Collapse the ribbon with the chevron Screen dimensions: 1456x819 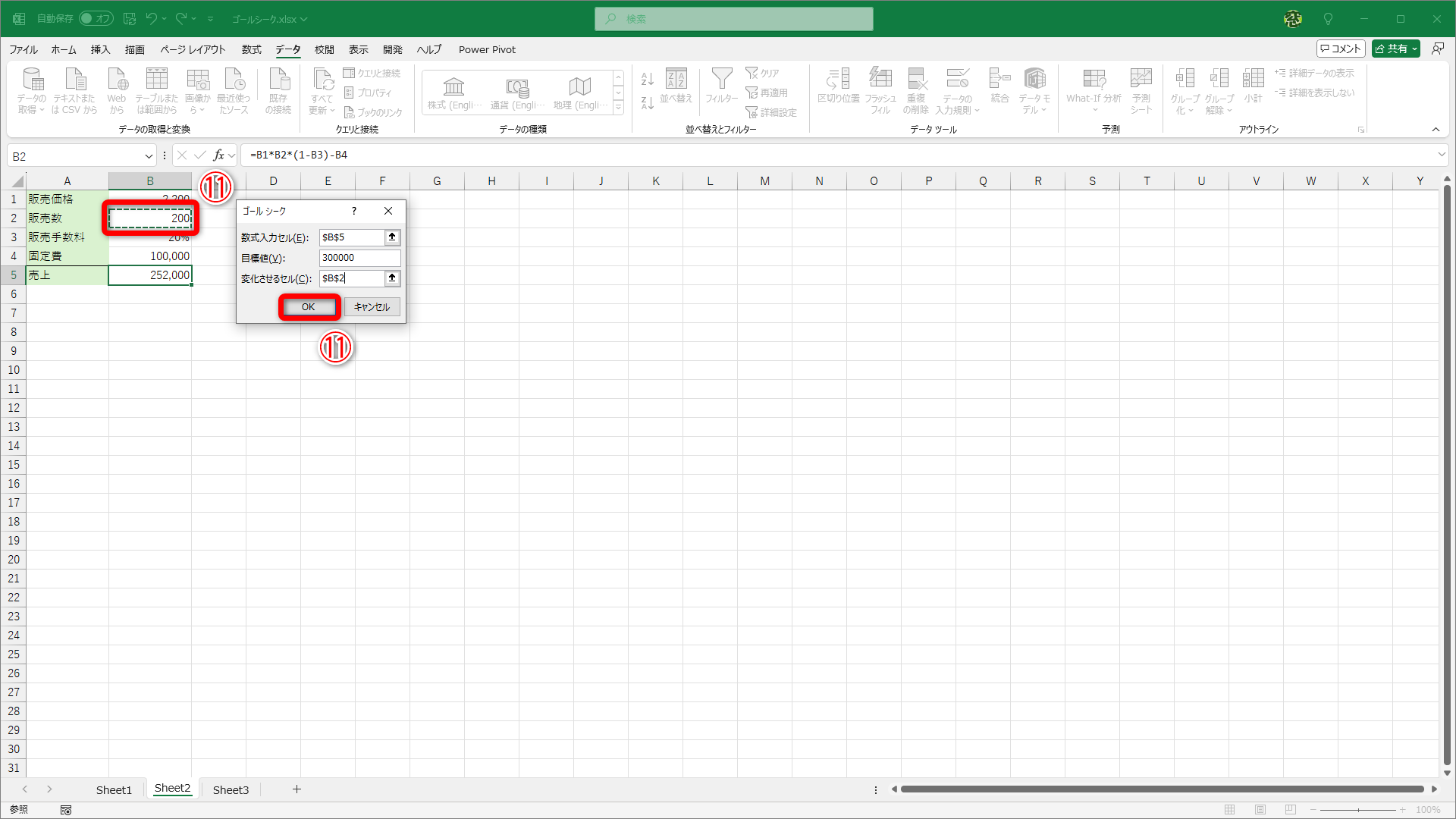pos(1436,130)
